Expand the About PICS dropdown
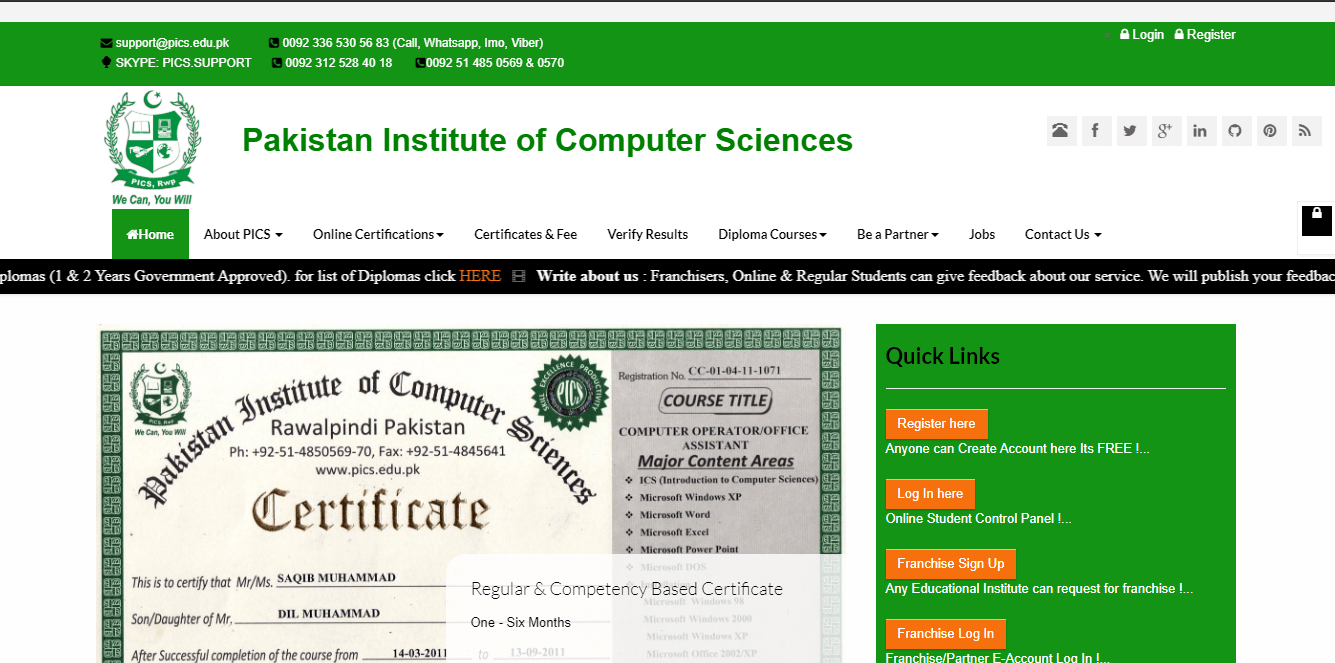Viewport: 1335px width, 663px height. click(x=242, y=234)
